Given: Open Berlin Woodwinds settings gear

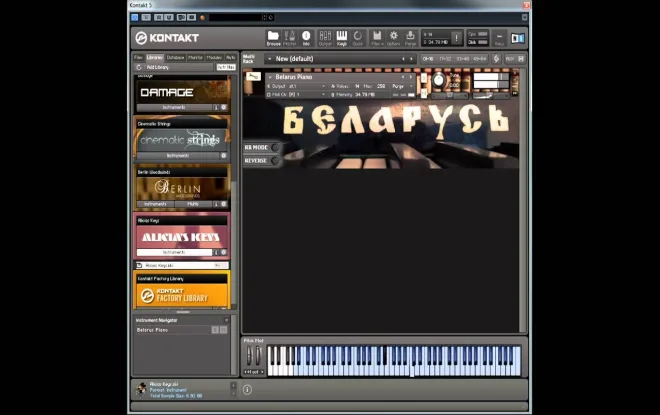Looking at the screenshot, I should coord(224,204).
